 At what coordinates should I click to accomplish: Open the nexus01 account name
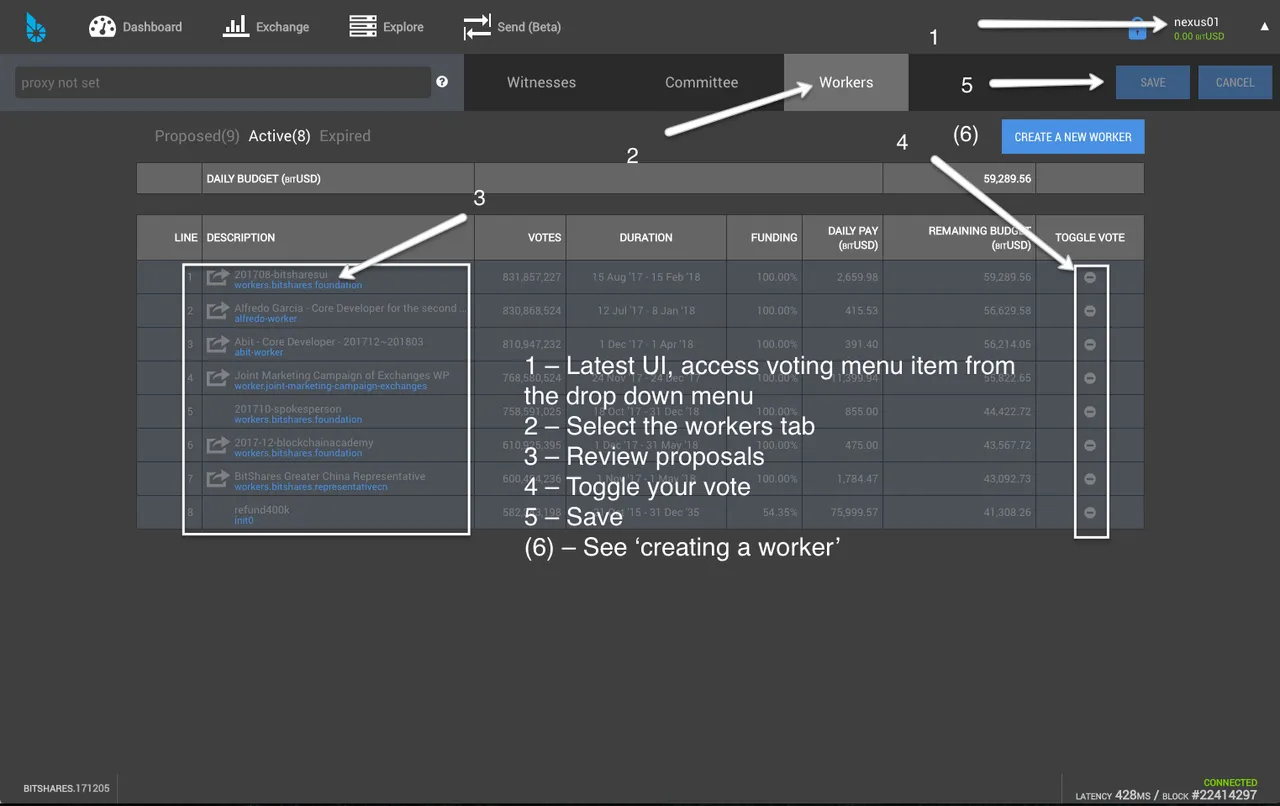(1197, 22)
